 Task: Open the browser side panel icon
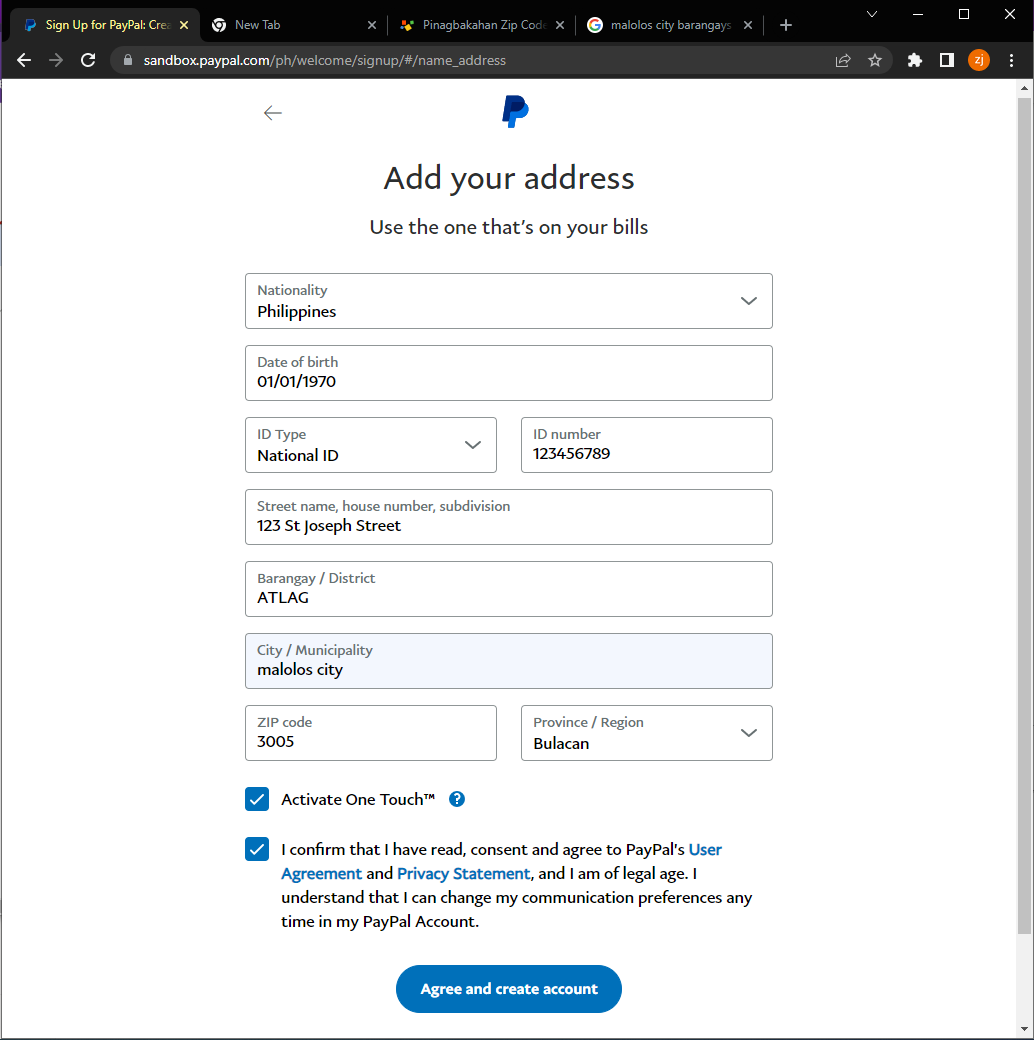[946, 60]
